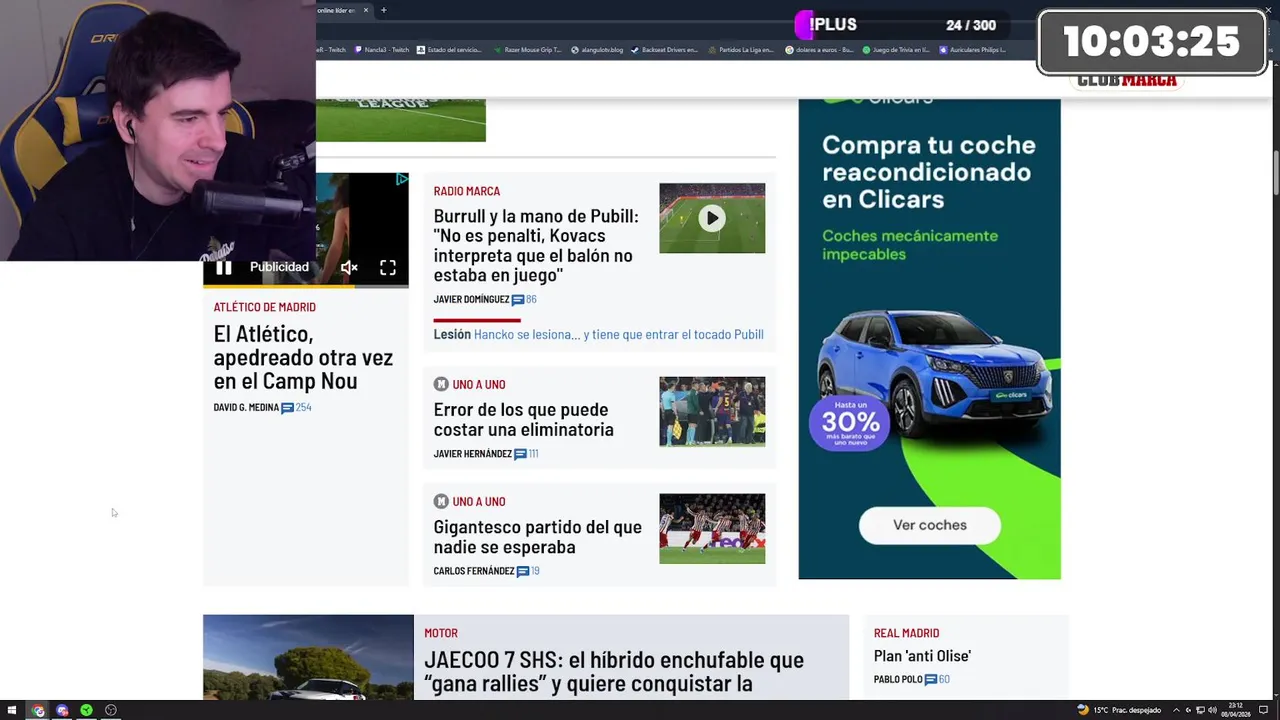The height and width of the screenshot is (720, 1280).
Task: Open article 'Gigantesco partido del que nadie se esperaba'
Action: 537,537
